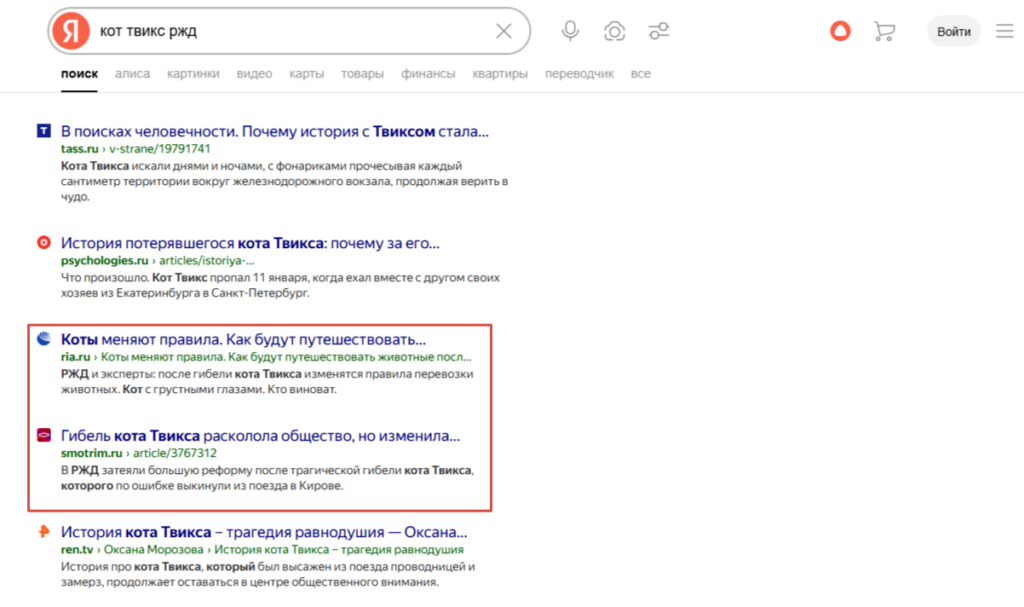Switch to the финансы tab
Screen dimensions: 1024x607
(428, 74)
